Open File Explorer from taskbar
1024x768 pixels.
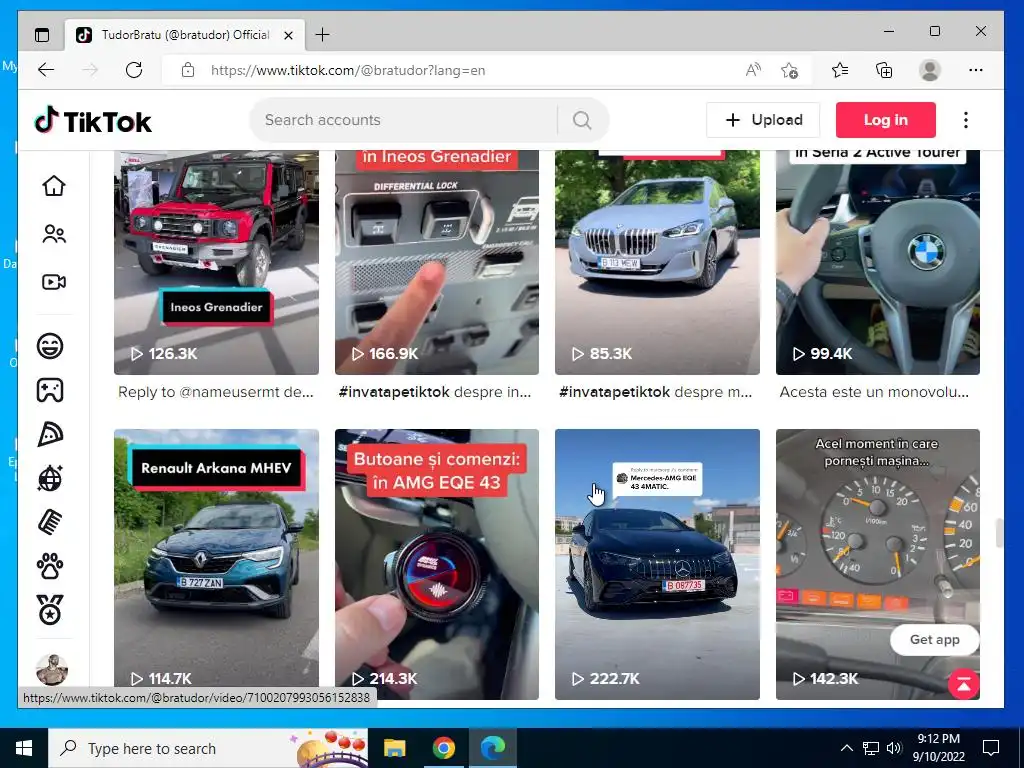pyautogui.click(x=394, y=748)
